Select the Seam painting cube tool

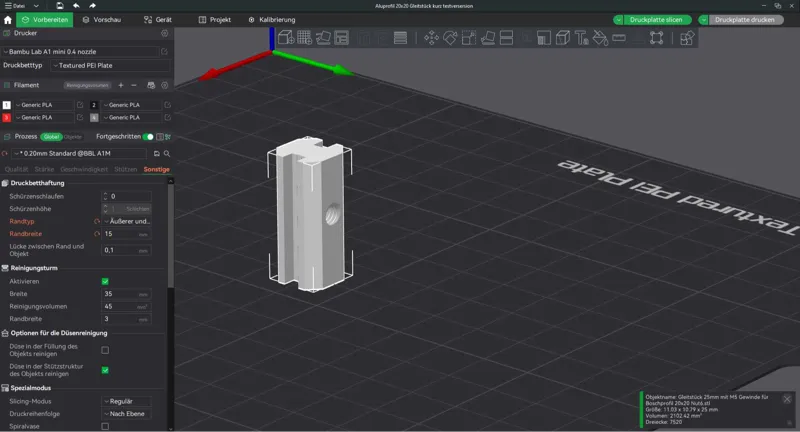point(563,38)
